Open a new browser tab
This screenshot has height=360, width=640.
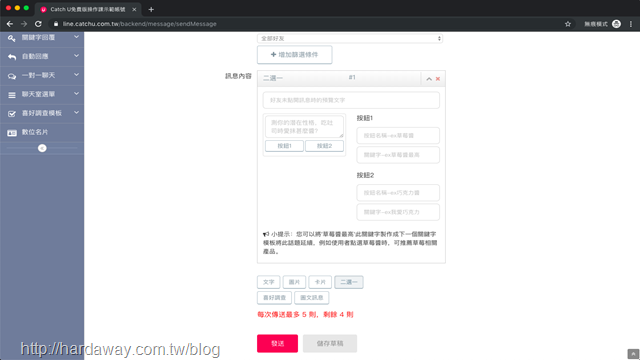(151, 9)
